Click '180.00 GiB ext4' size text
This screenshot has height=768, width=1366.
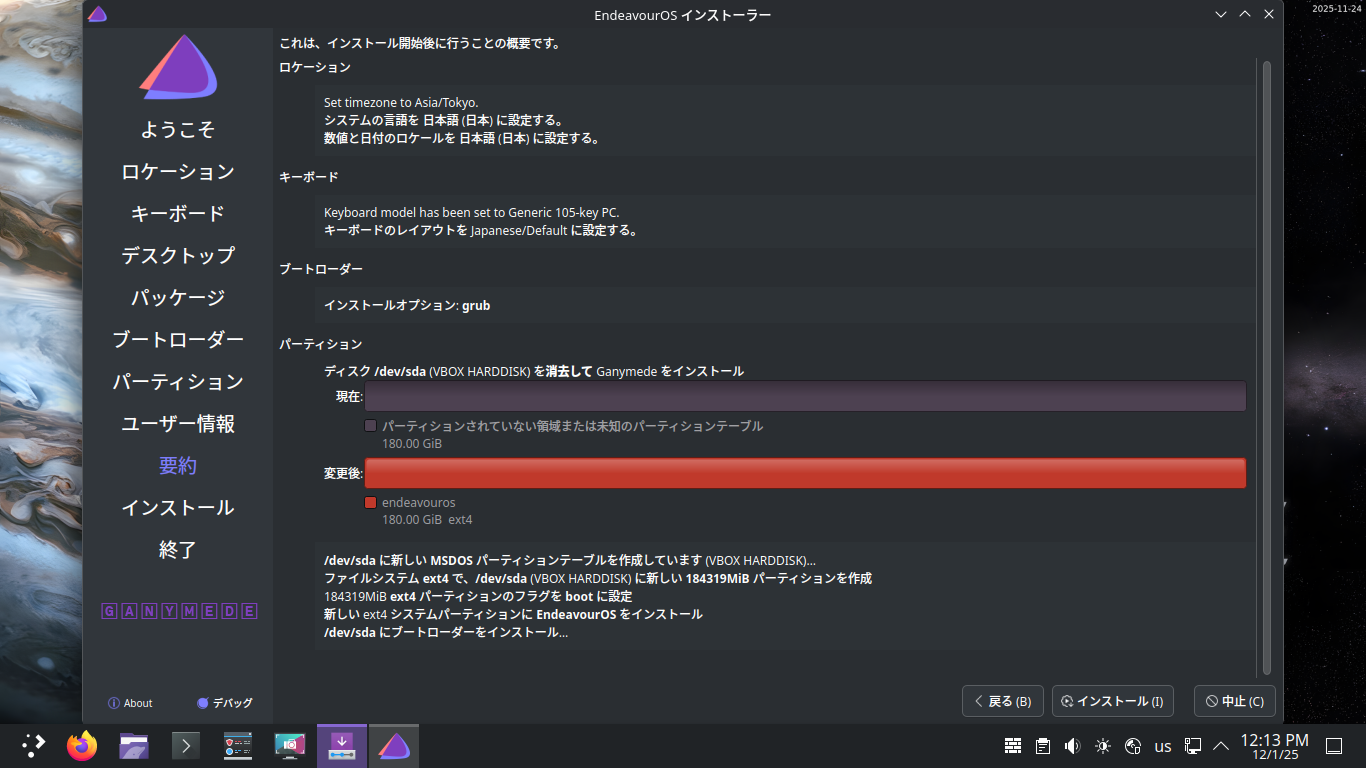click(427, 520)
